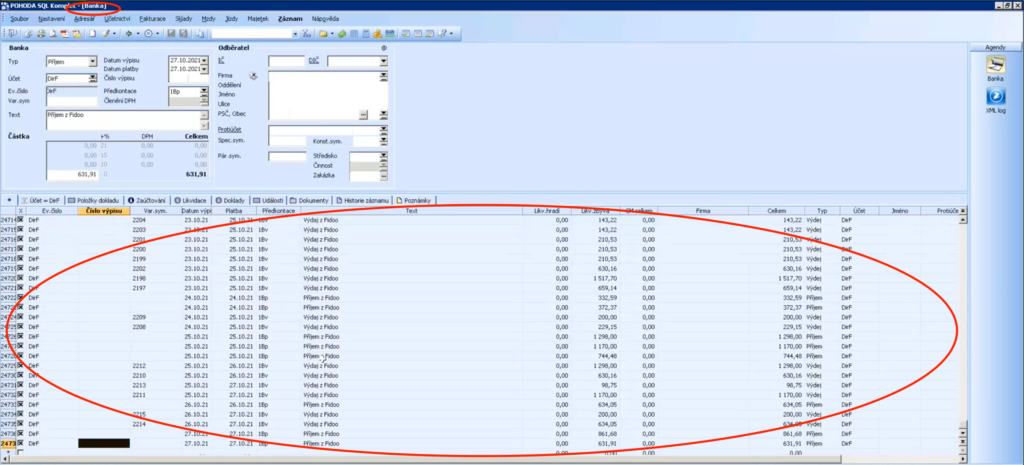Open the Typ dropdown showing Příjem
Screen dimensions: 1024x465
point(92,61)
